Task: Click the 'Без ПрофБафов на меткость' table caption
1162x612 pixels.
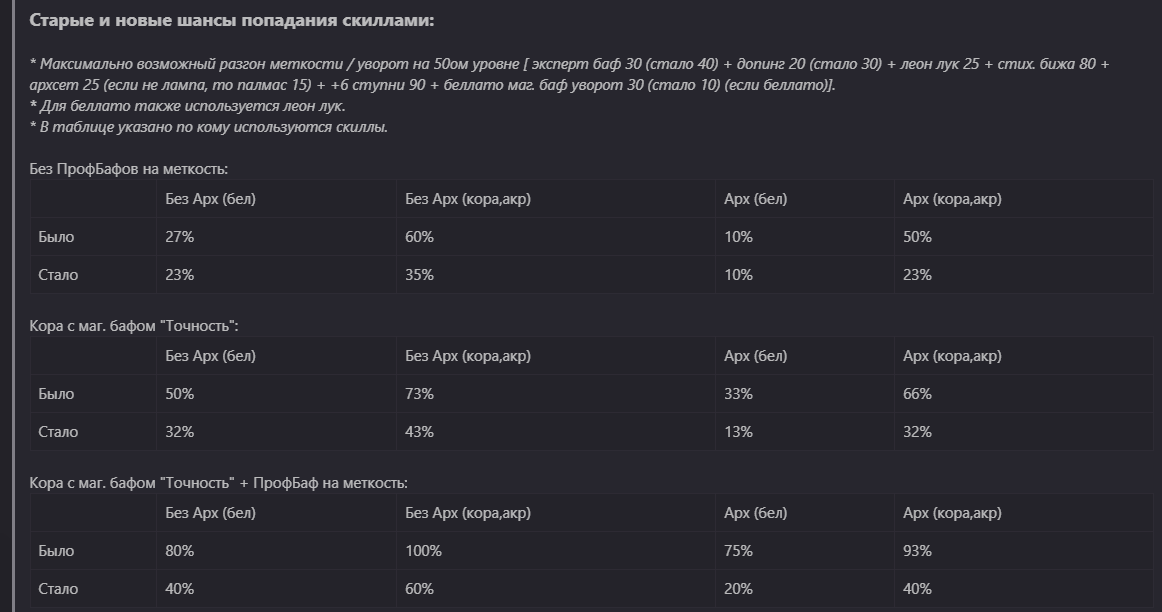Action: tap(128, 169)
